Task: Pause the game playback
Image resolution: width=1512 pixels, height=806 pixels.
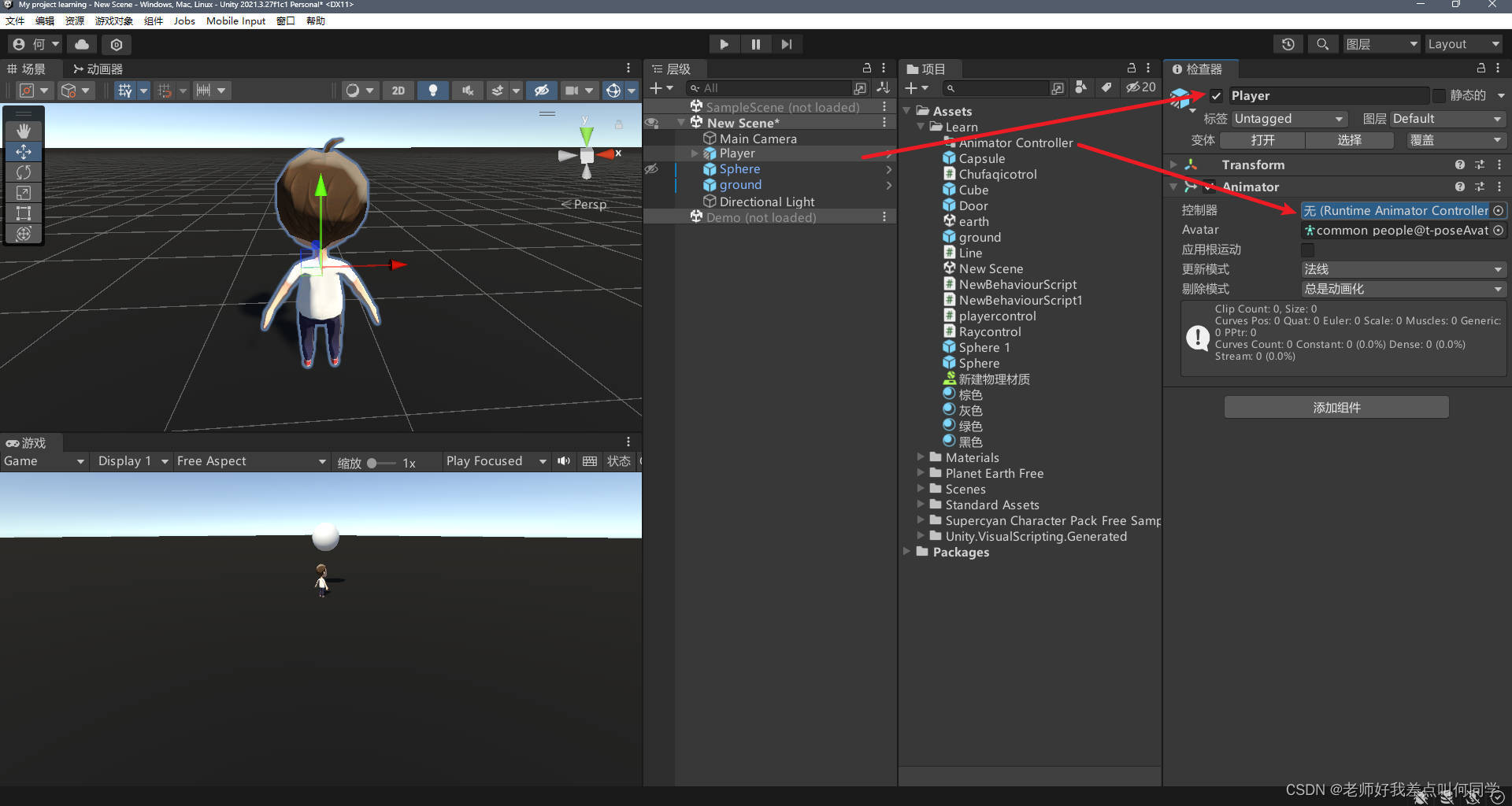Action: 755,44
